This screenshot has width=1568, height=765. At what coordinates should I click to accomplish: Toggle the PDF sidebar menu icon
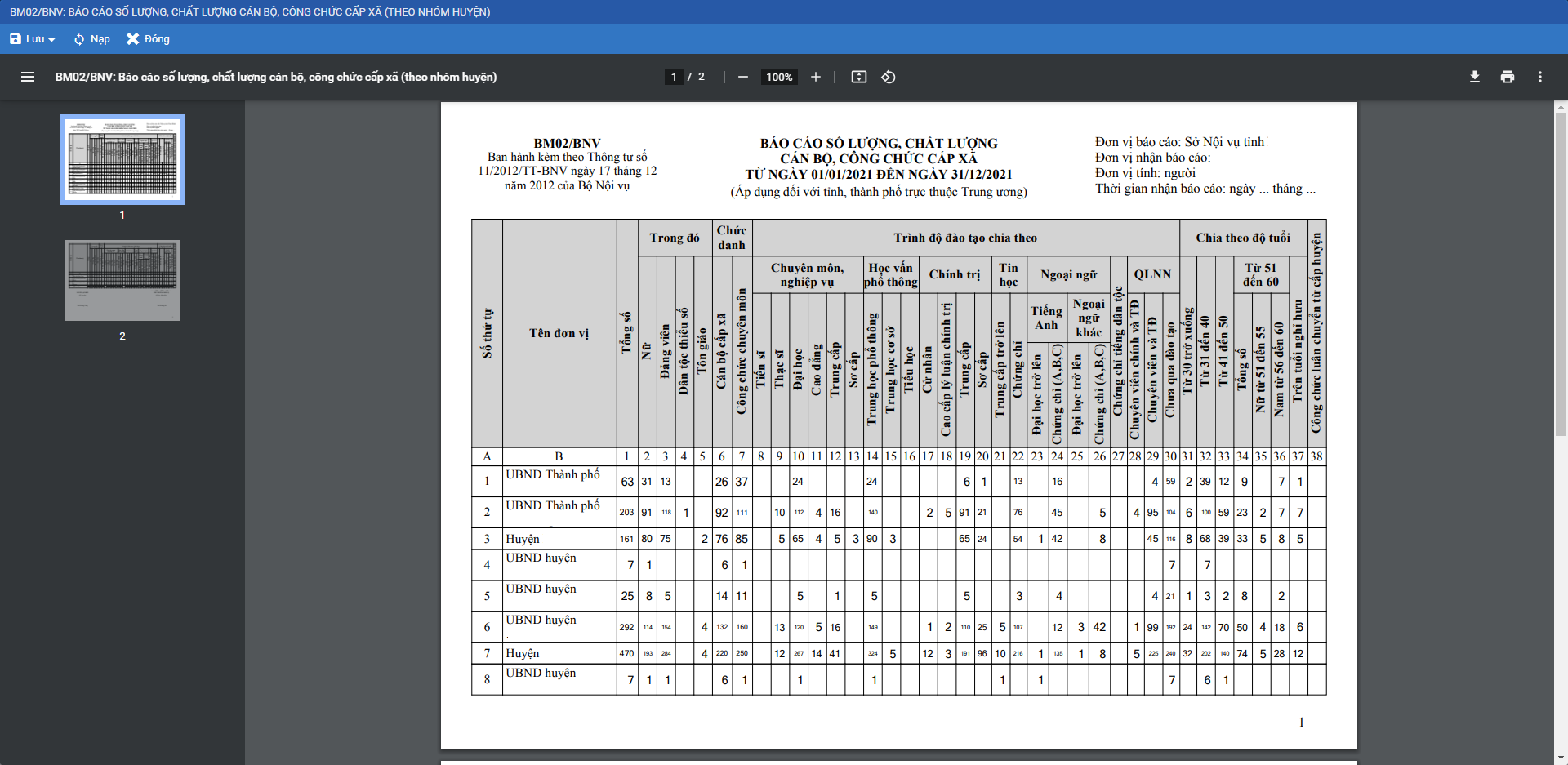point(28,77)
